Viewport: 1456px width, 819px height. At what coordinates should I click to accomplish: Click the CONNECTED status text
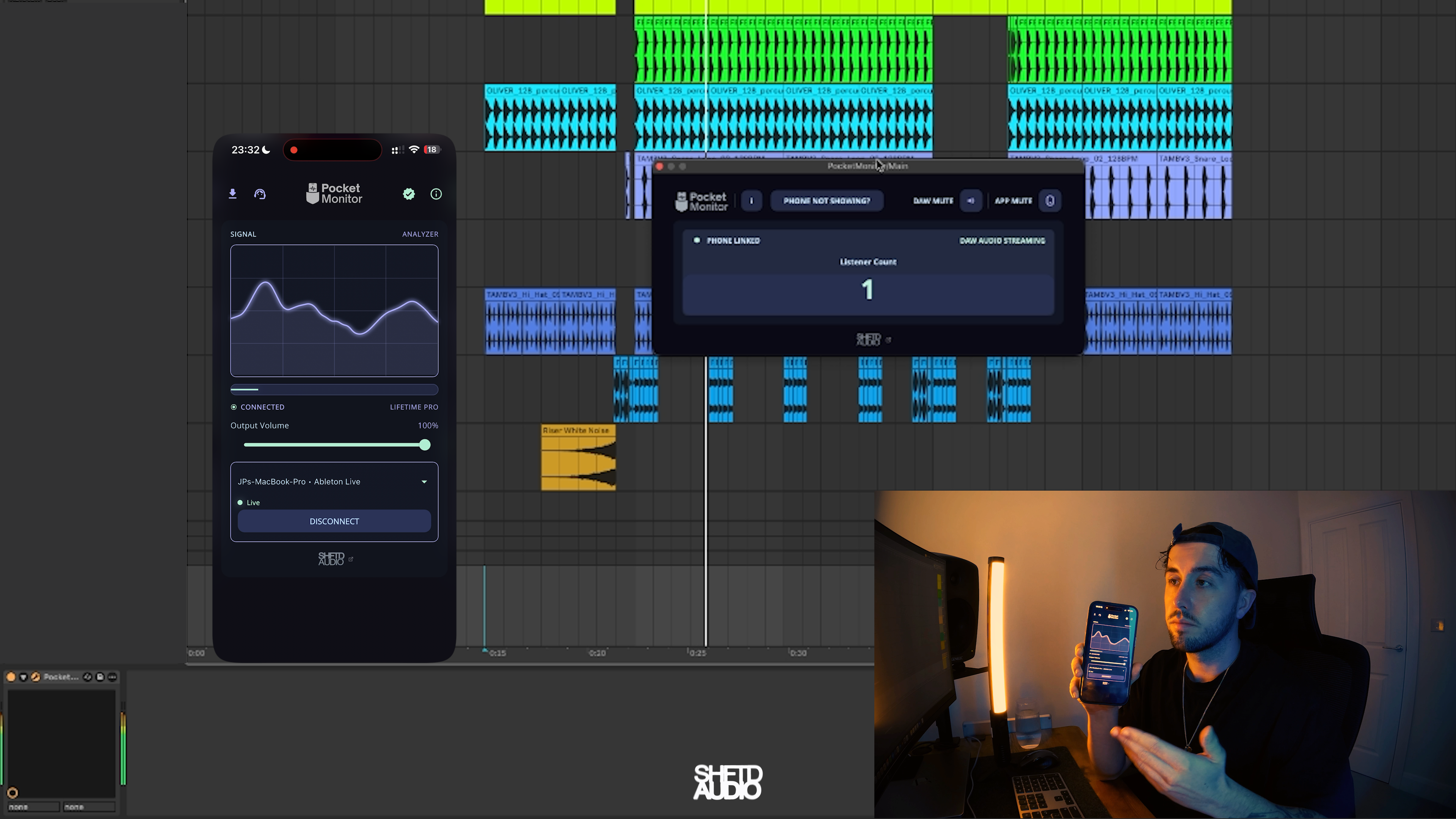262,407
